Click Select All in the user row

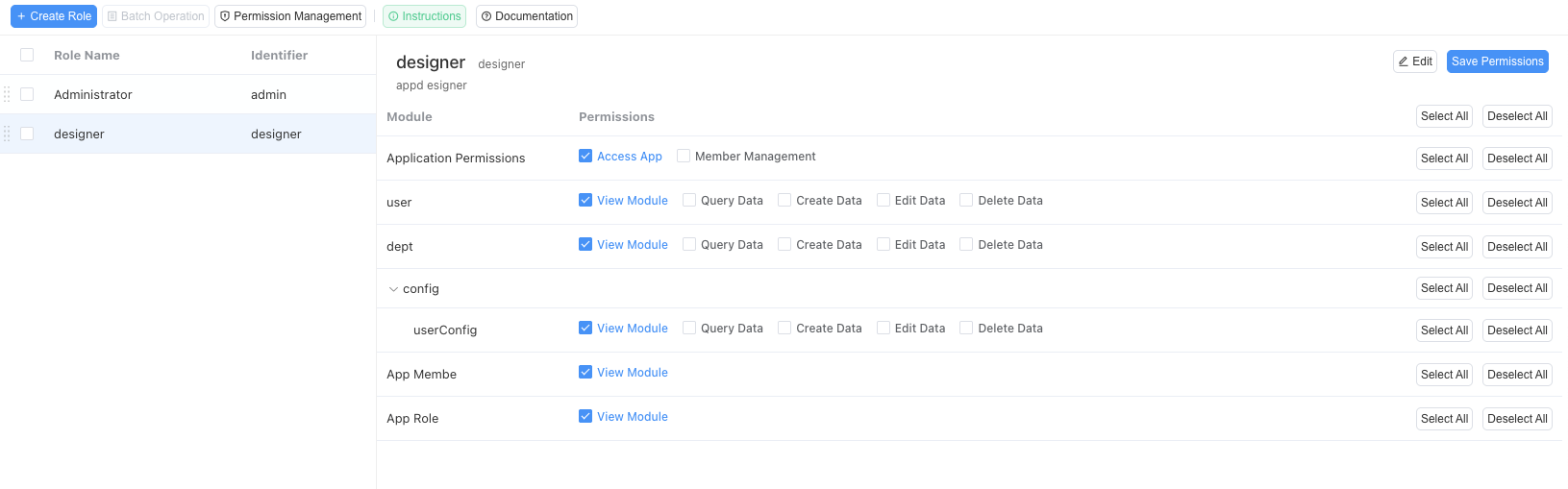coord(1444,203)
